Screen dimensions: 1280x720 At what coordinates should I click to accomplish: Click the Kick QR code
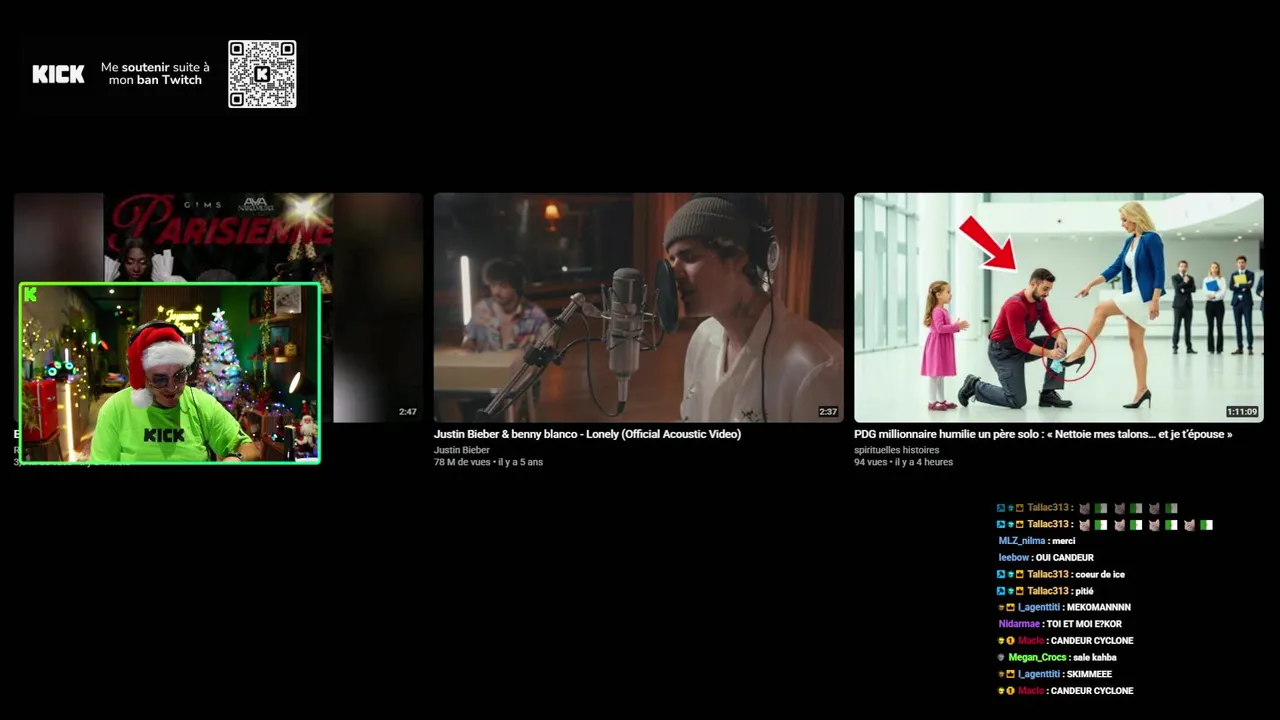tap(262, 74)
